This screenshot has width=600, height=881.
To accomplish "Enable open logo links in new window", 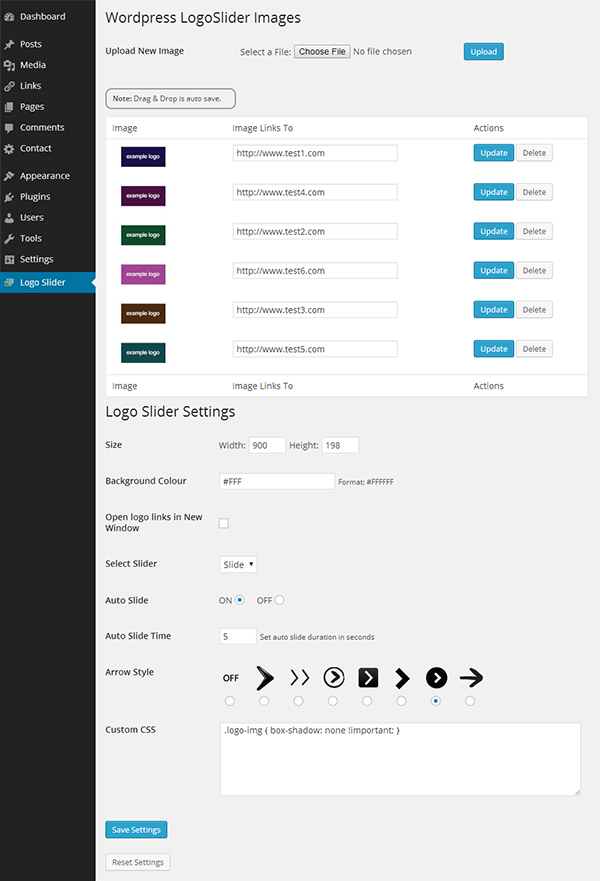I will [x=224, y=523].
